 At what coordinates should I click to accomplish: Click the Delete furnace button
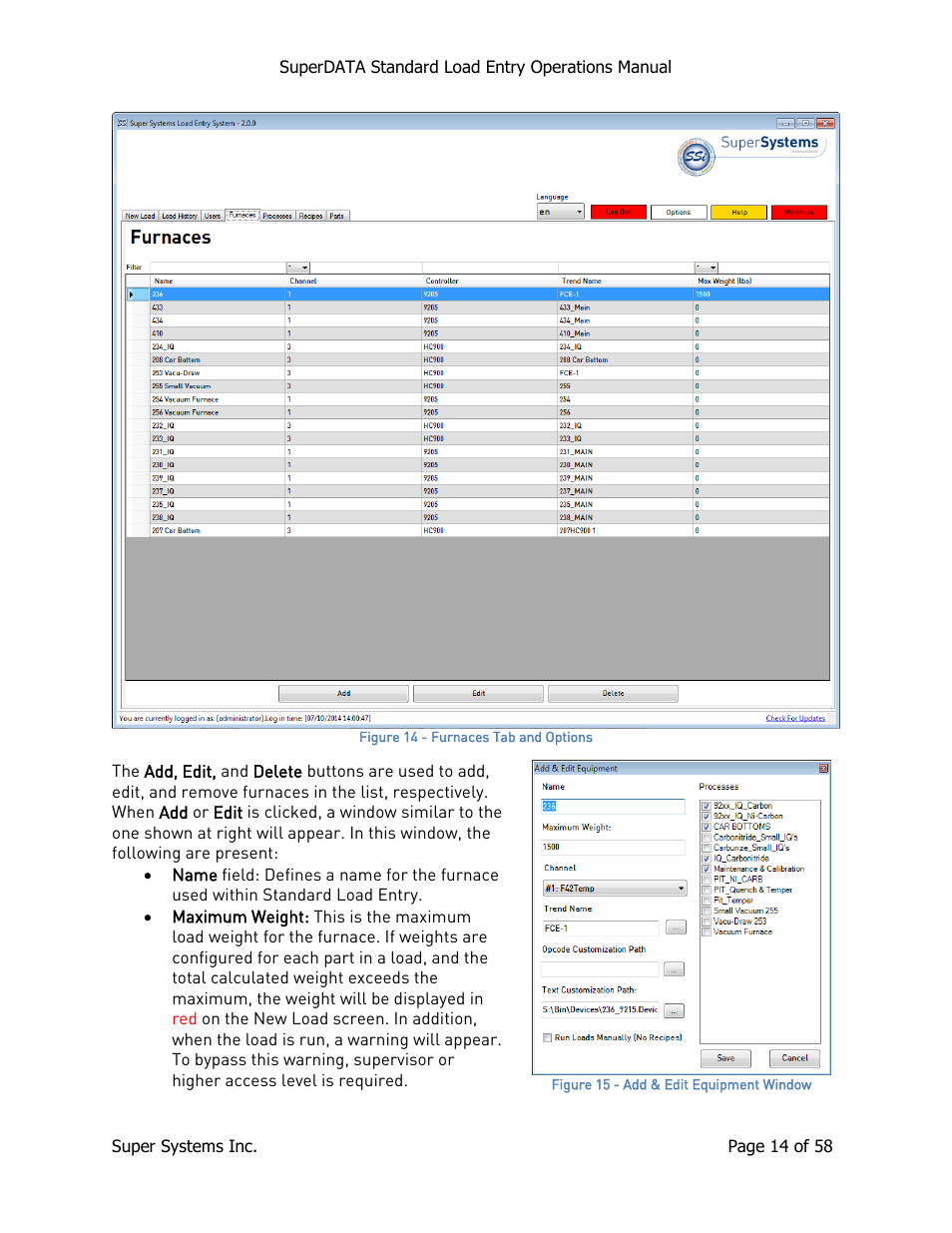click(613, 693)
